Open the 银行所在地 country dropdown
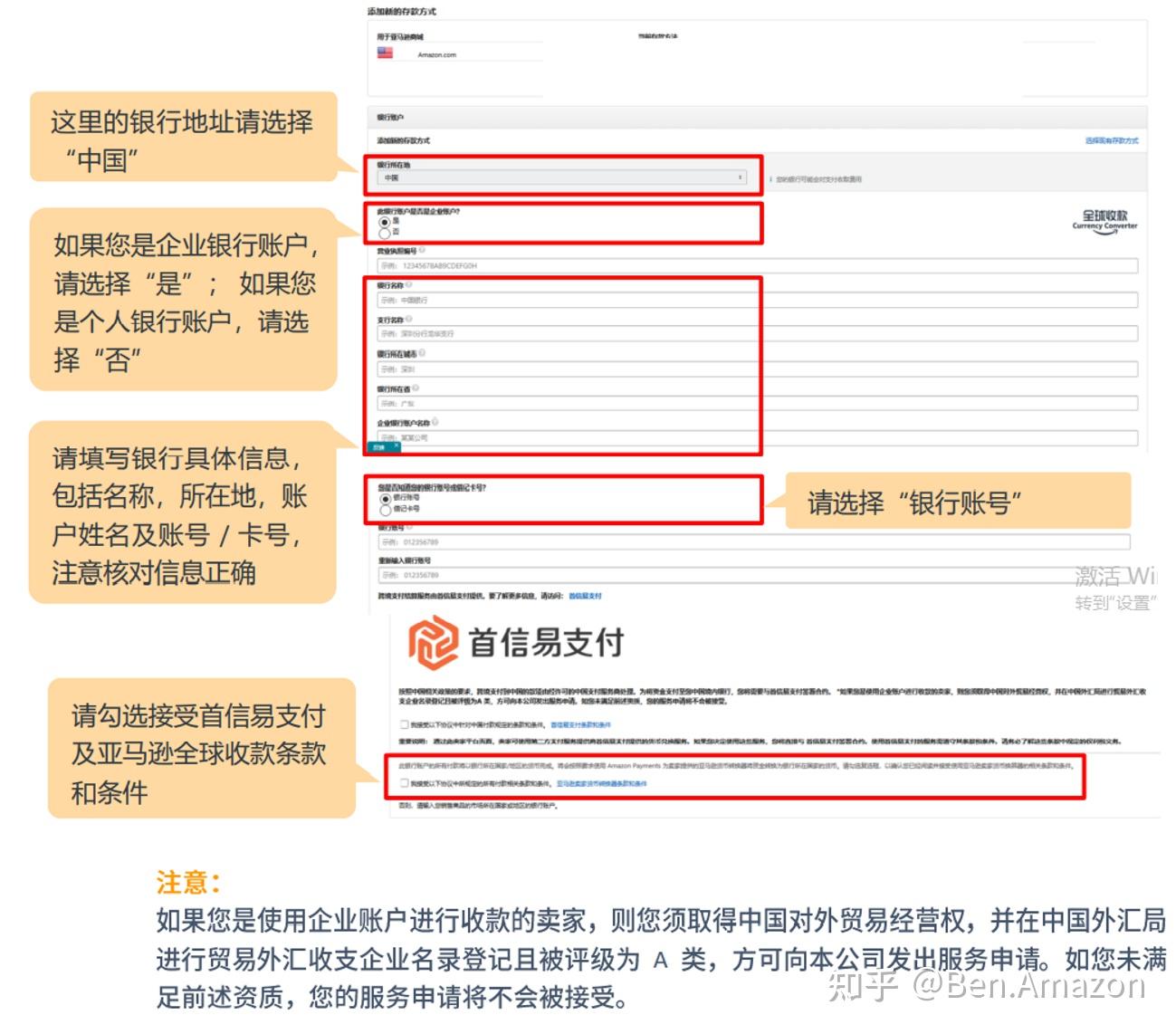 [738, 178]
